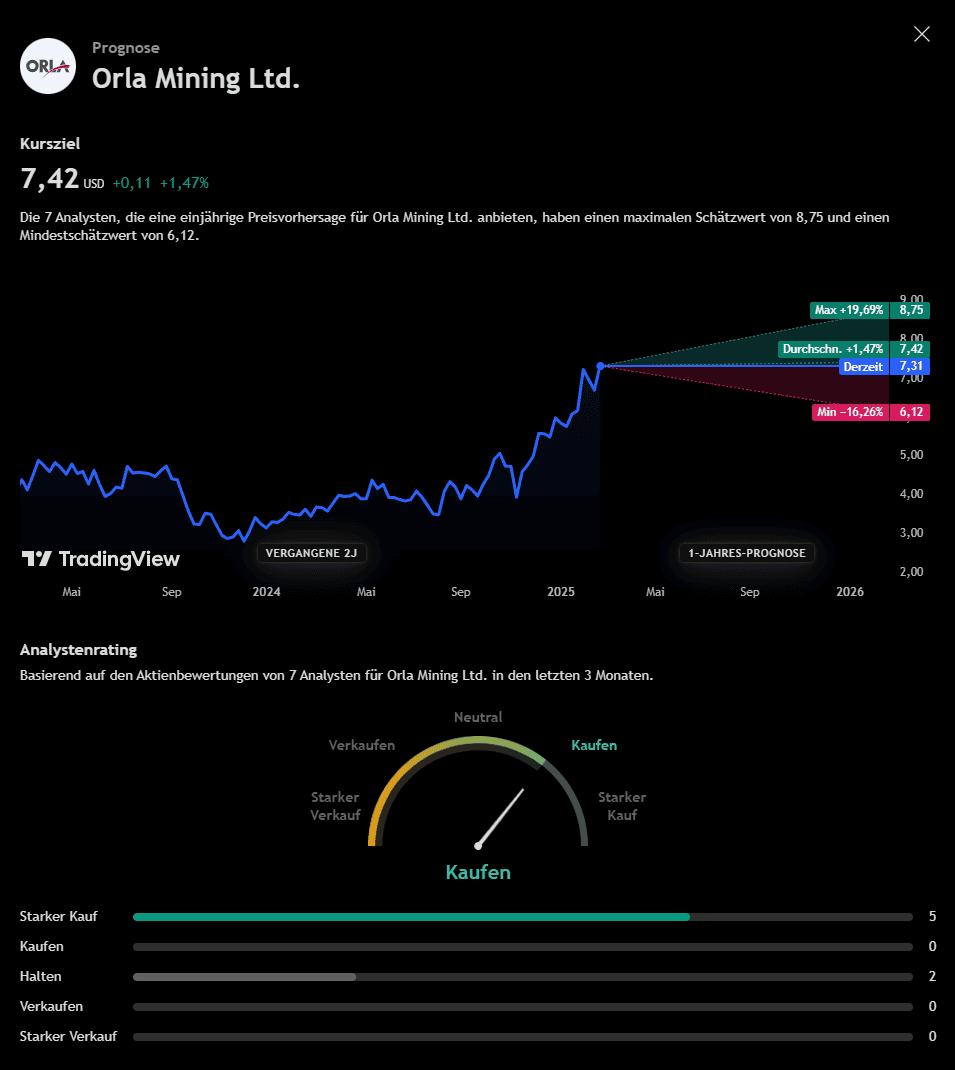Click the Verkaufen rating bar in the list
The height and width of the screenshot is (1070, 955).
(x=523, y=1007)
